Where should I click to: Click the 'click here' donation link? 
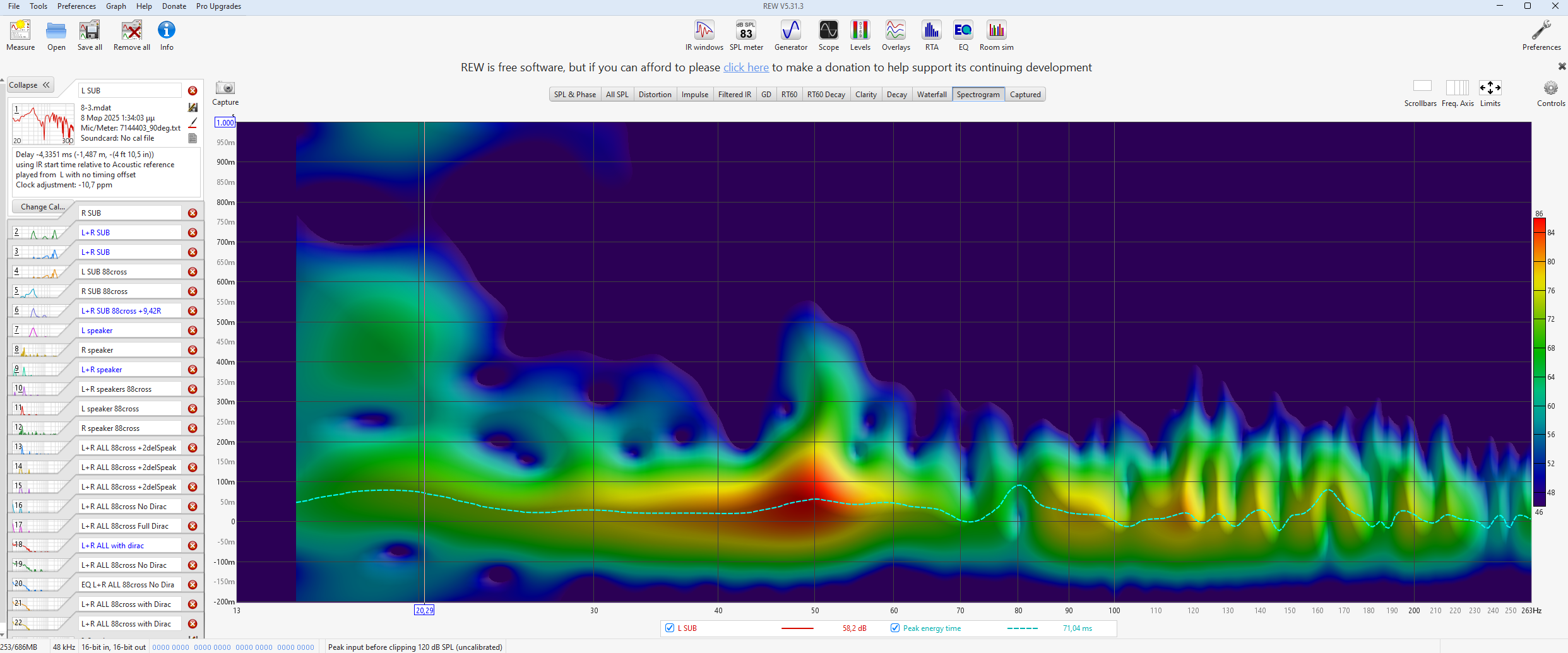(x=745, y=68)
